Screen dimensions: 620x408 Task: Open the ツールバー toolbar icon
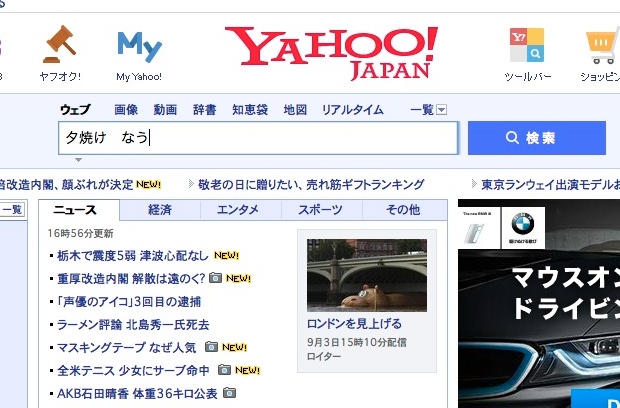[527, 45]
